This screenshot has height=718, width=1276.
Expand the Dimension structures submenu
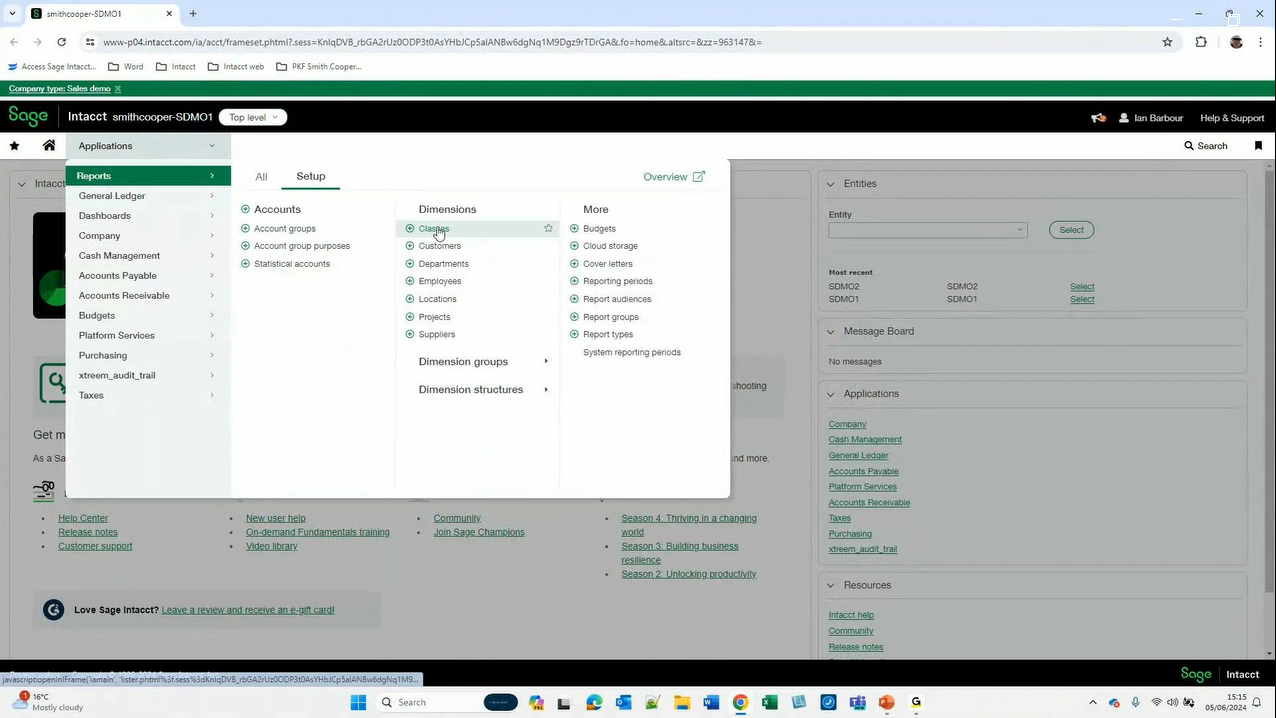click(484, 390)
